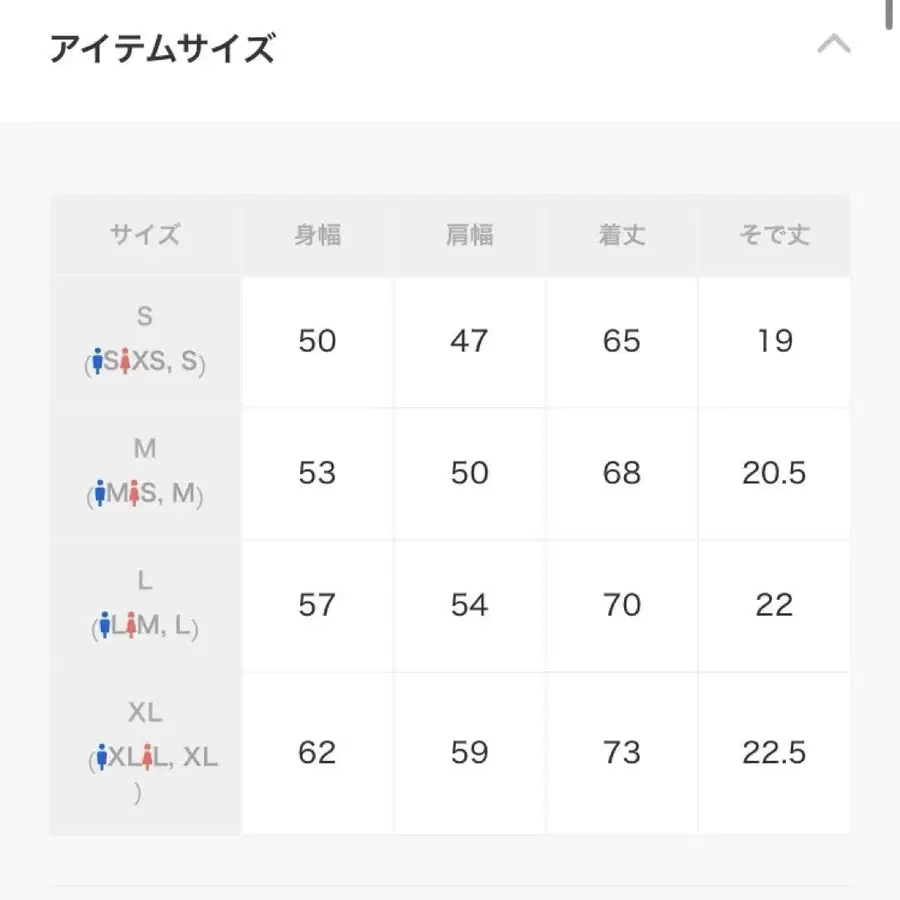Click the 身幅 value 50 for size S
The height and width of the screenshot is (900, 900).
click(x=317, y=341)
